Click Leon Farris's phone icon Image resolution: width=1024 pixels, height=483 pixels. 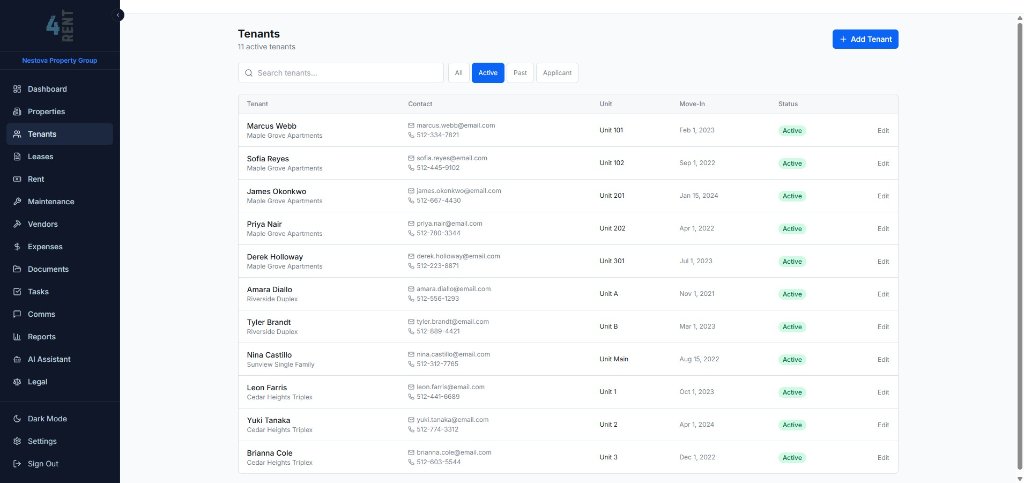[x=411, y=397]
